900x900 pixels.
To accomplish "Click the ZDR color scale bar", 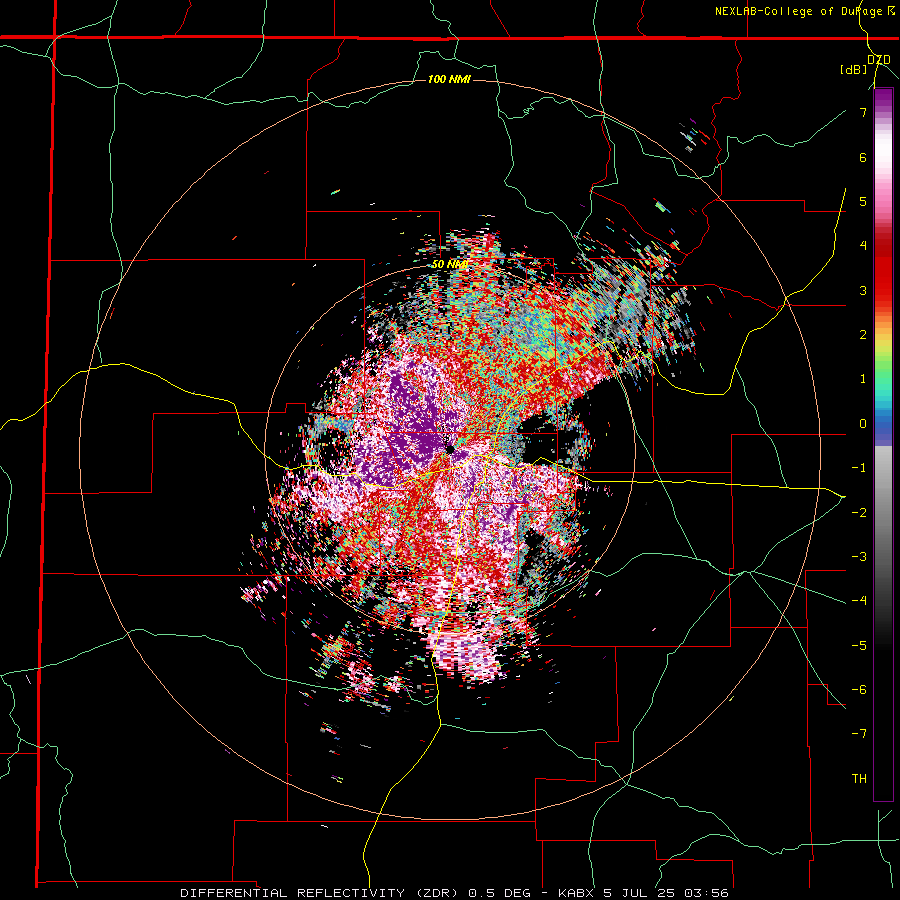I will [x=883, y=444].
